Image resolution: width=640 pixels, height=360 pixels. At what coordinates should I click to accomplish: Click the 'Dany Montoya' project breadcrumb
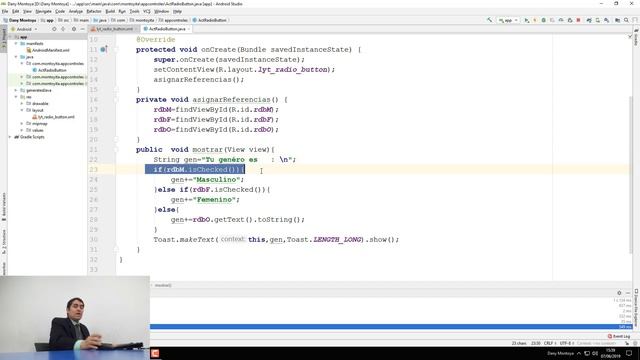[x=20, y=20]
